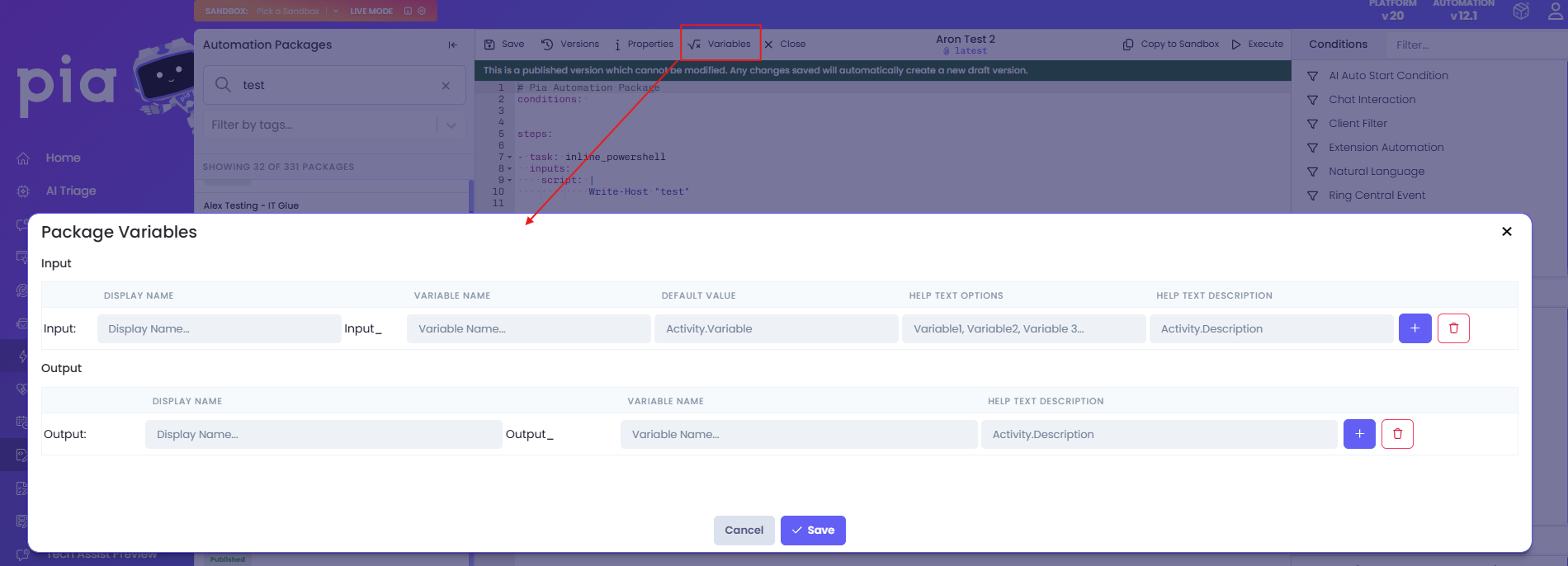Delete the output variable row
The height and width of the screenshot is (566, 1568).
[1397, 434]
